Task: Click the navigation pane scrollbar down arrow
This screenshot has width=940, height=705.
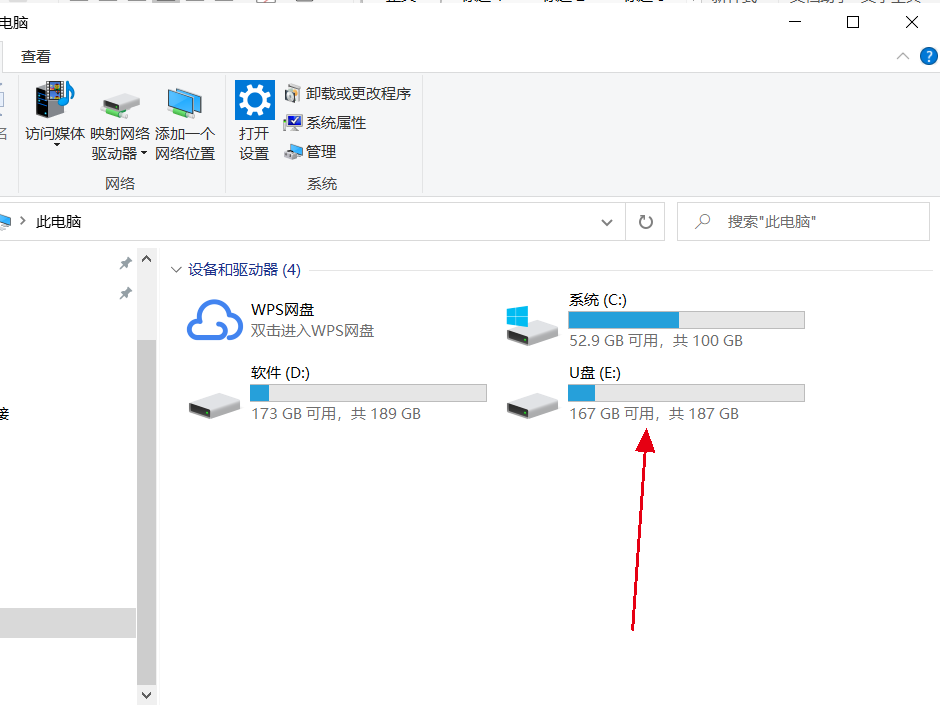Action: pos(146,695)
